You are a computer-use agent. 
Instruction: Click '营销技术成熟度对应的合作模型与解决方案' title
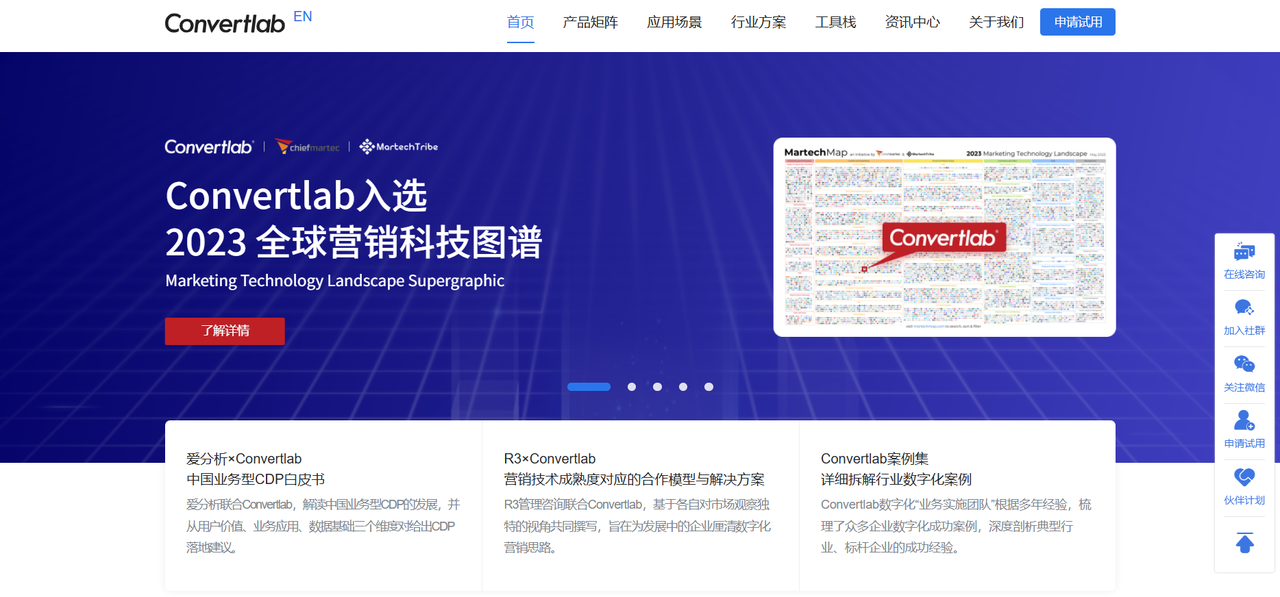[x=634, y=479]
